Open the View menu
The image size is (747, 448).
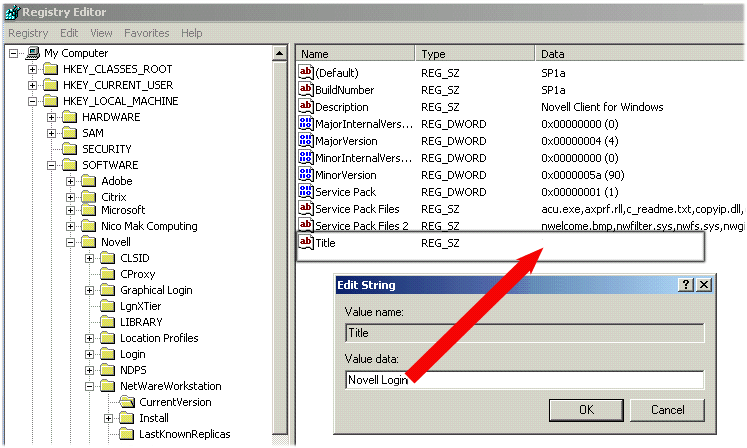[x=101, y=33]
